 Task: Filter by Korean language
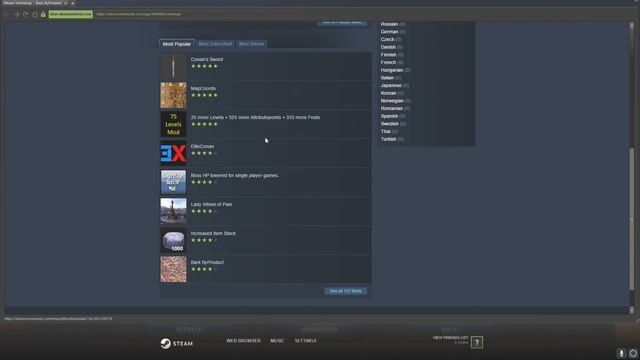pyautogui.click(x=389, y=93)
